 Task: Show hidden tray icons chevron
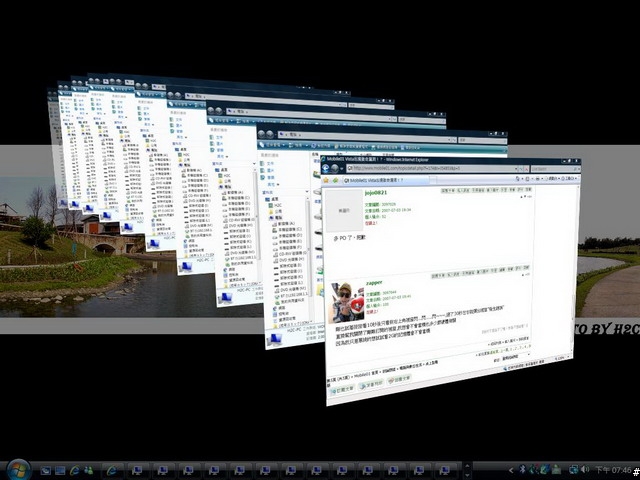(x=510, y=471)
